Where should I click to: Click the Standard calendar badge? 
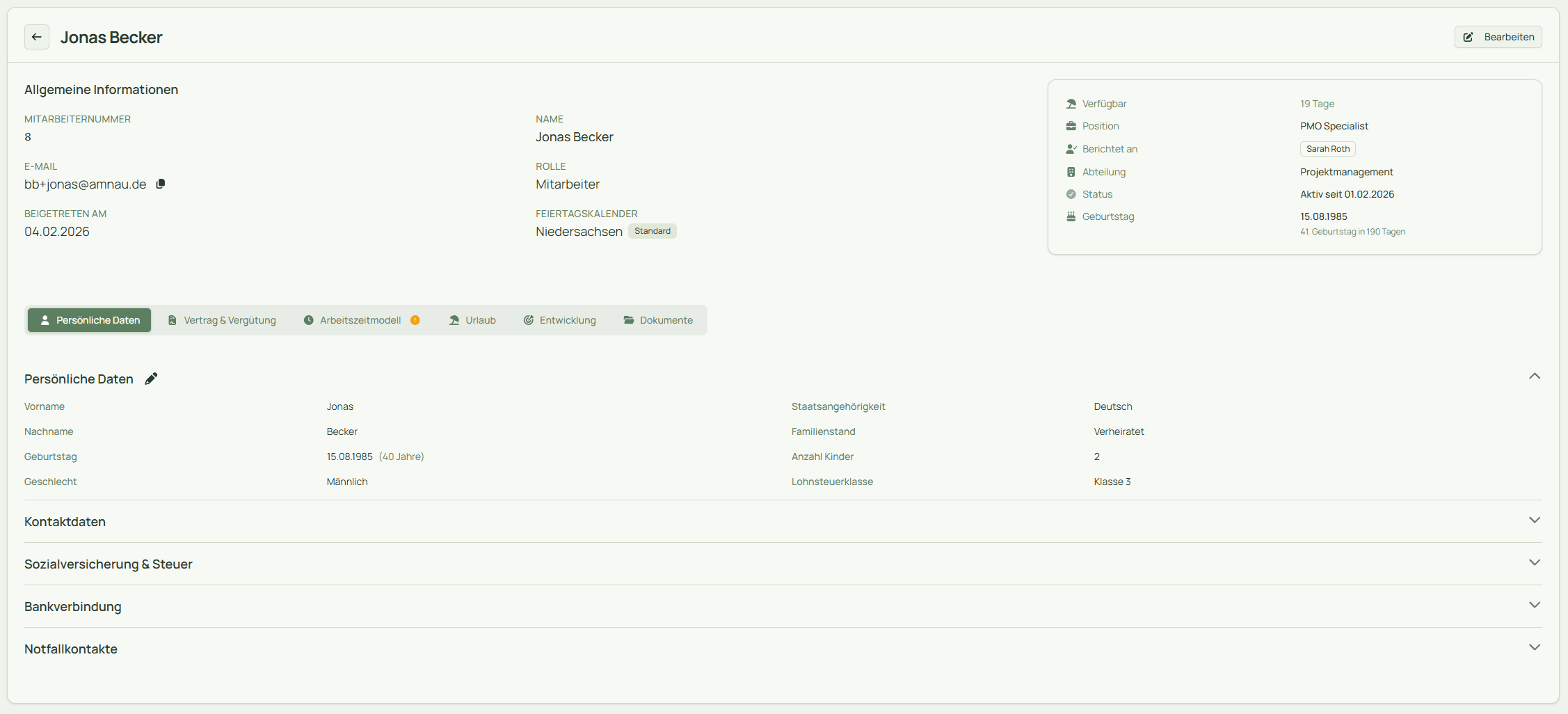click(653, 231)
